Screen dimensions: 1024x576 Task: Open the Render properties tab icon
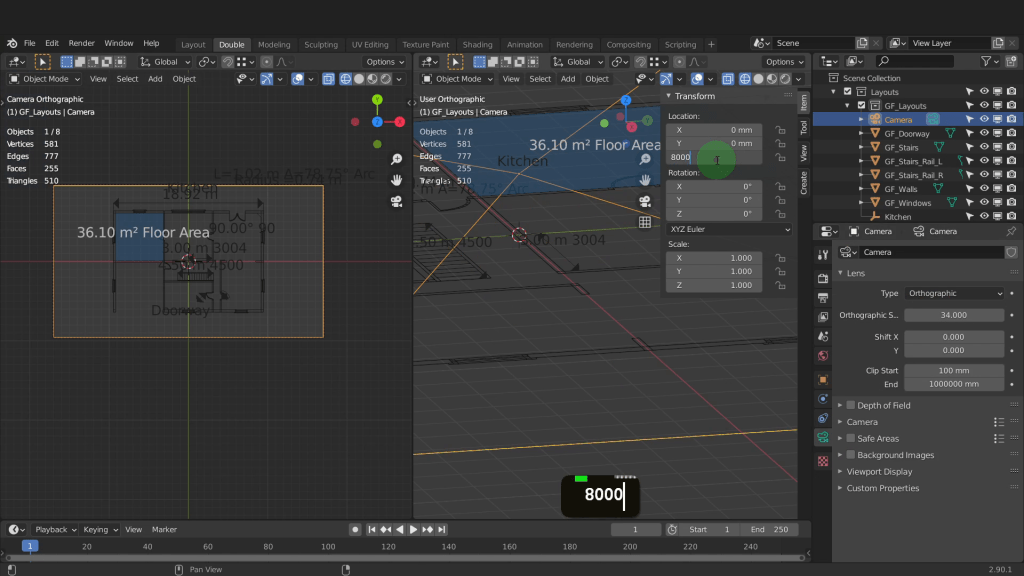coord(823,278)
